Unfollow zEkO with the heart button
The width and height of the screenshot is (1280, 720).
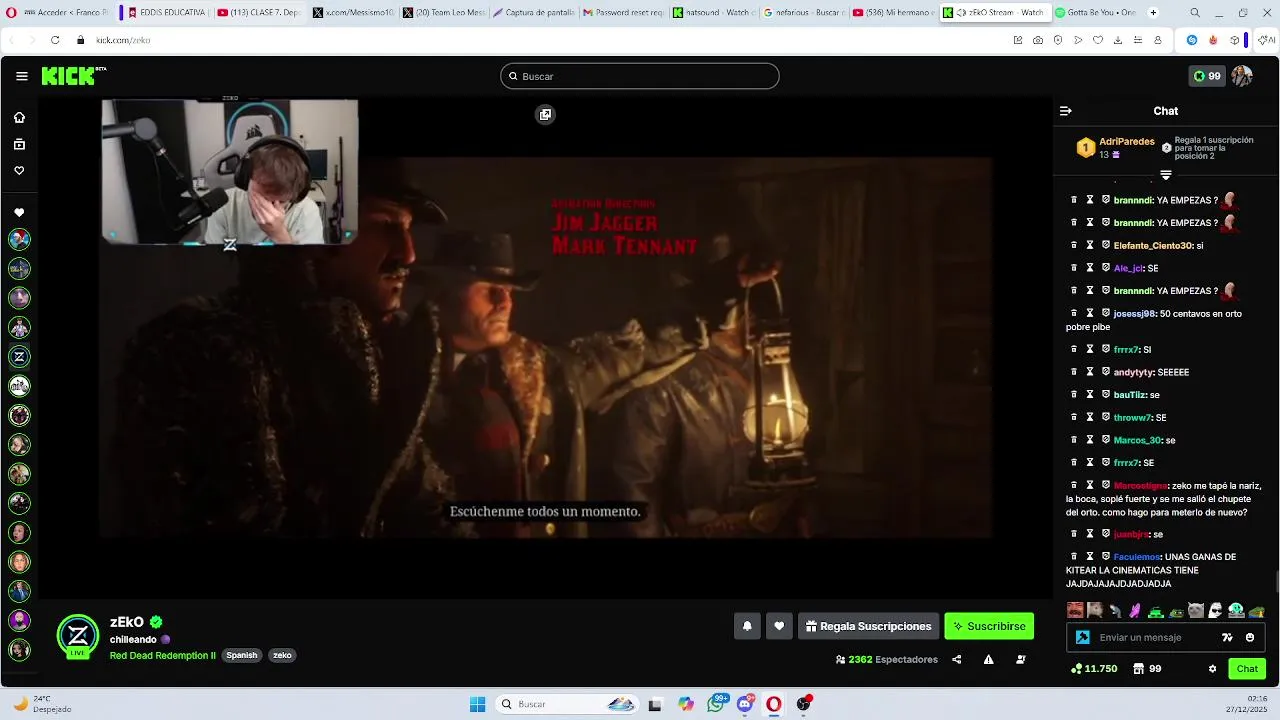point(779,626)
